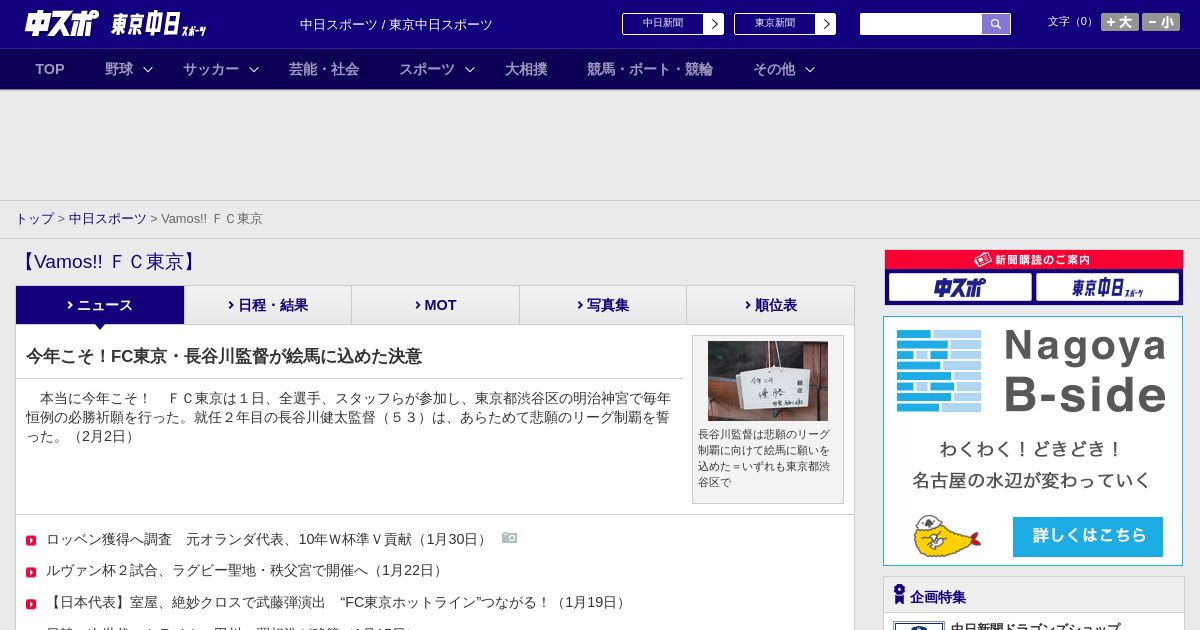Click the search magnifier button
The height and width of the screenshot is (630, 1200).
click(x=996, y=24)
